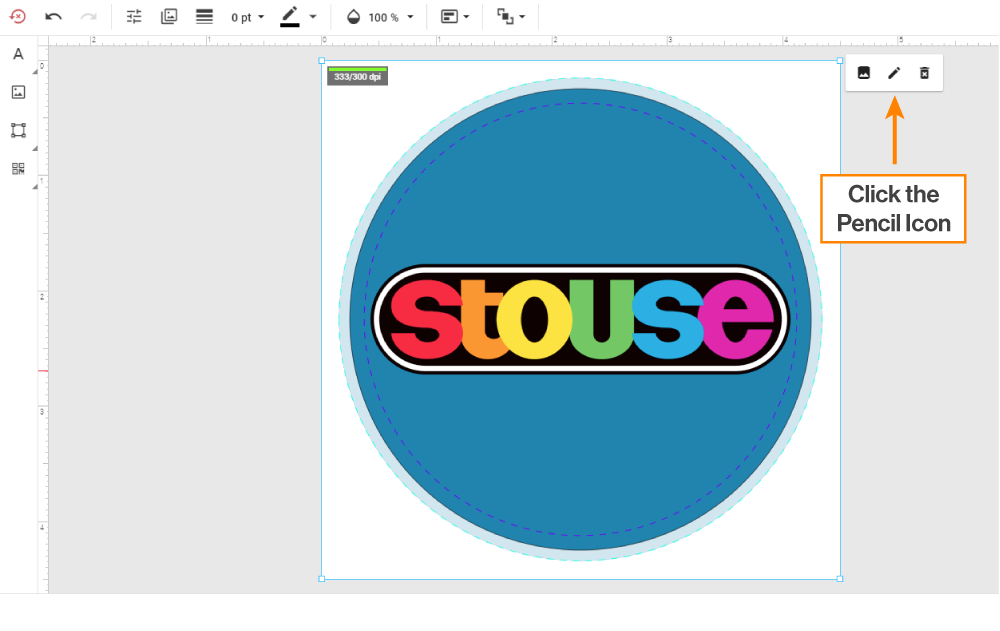The image size is (1000, 631).
Task: Open the arrange layers order dropdown
Action: 511,17
